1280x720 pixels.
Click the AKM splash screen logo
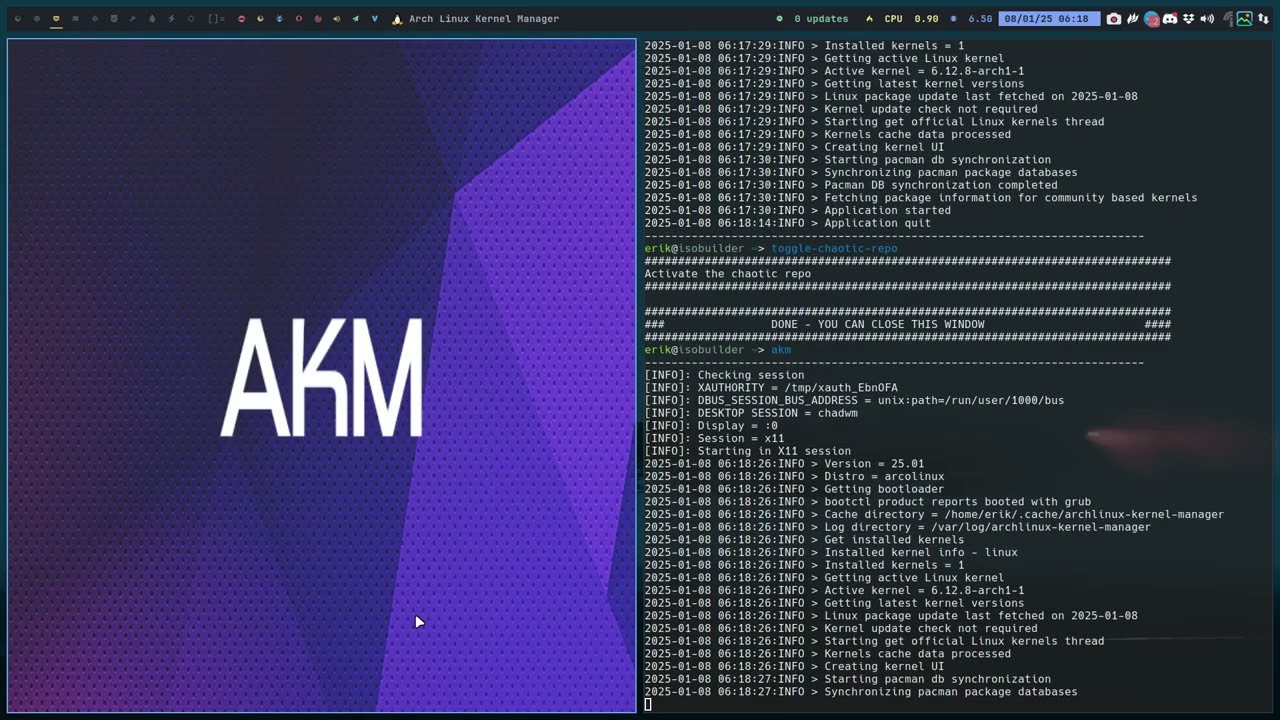[322, 378]
